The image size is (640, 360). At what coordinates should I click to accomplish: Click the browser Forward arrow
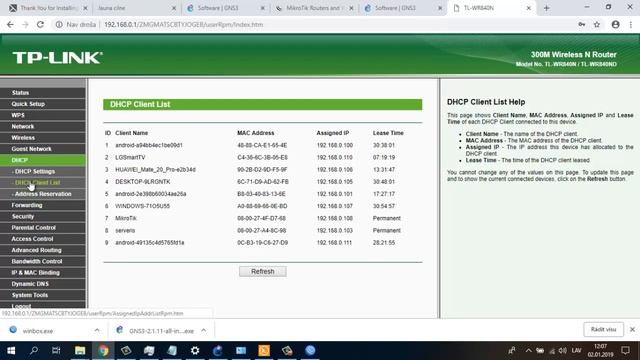[x=25, y=24]
